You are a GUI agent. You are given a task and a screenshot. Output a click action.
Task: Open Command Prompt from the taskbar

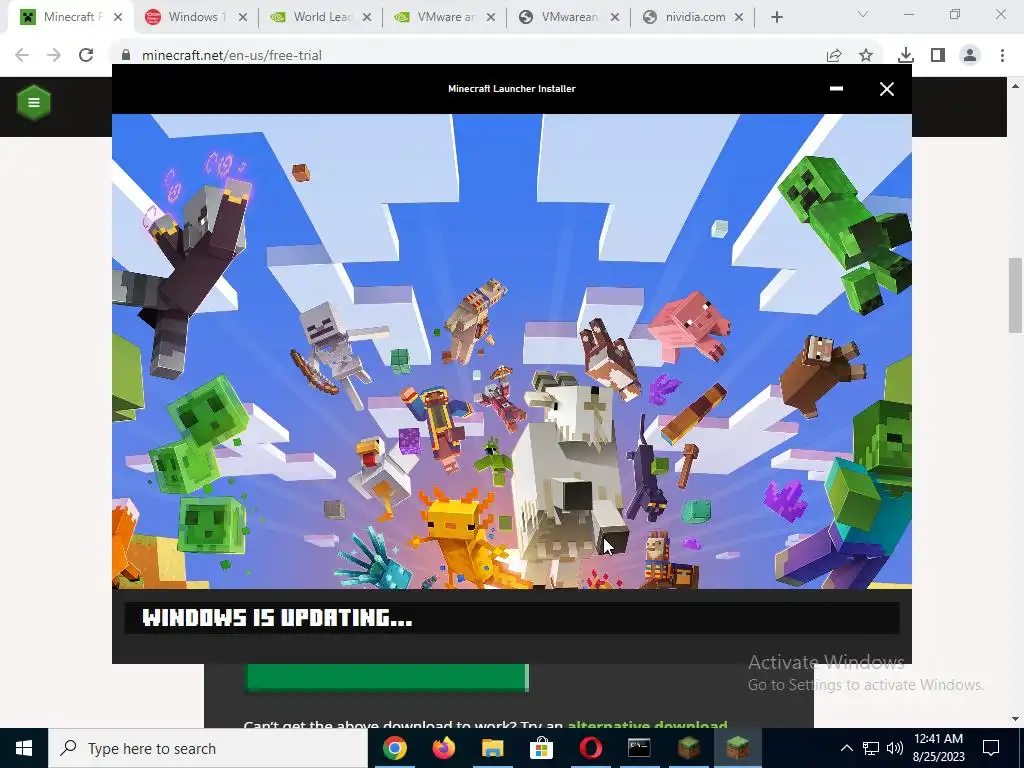click(639, 748)
